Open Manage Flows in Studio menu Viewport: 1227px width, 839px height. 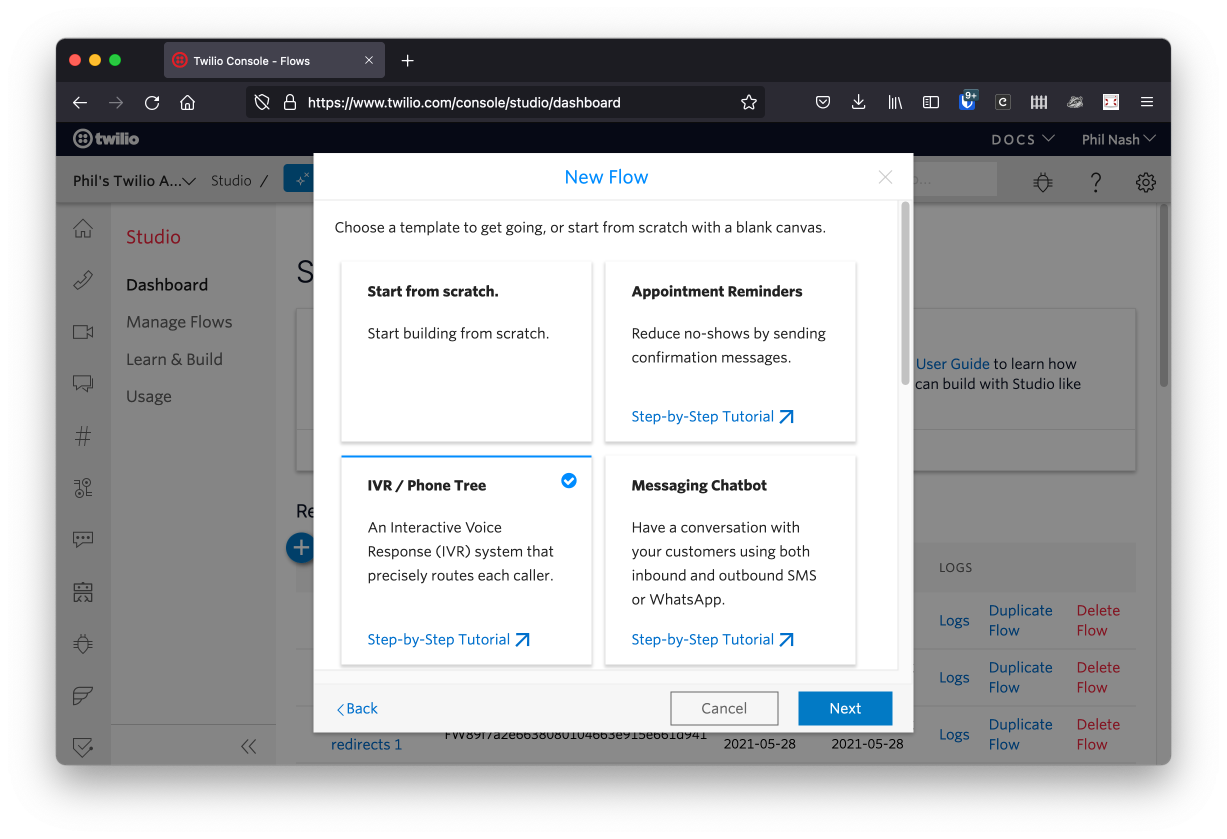(x=179, y=322)
